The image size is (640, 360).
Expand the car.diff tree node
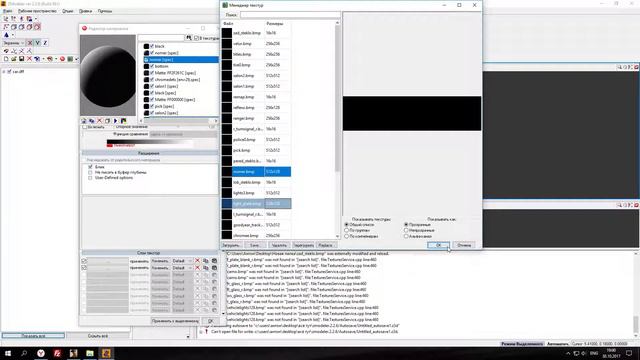tap(4, 71)
